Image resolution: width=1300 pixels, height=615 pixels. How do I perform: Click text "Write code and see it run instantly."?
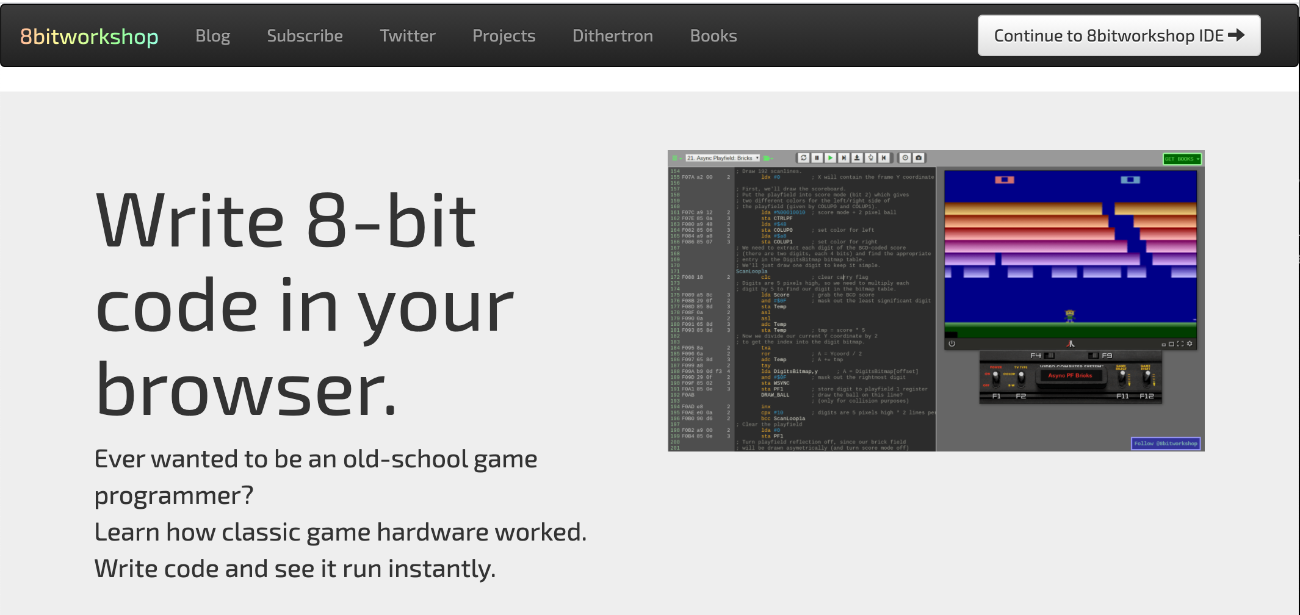tap(295, 569)
